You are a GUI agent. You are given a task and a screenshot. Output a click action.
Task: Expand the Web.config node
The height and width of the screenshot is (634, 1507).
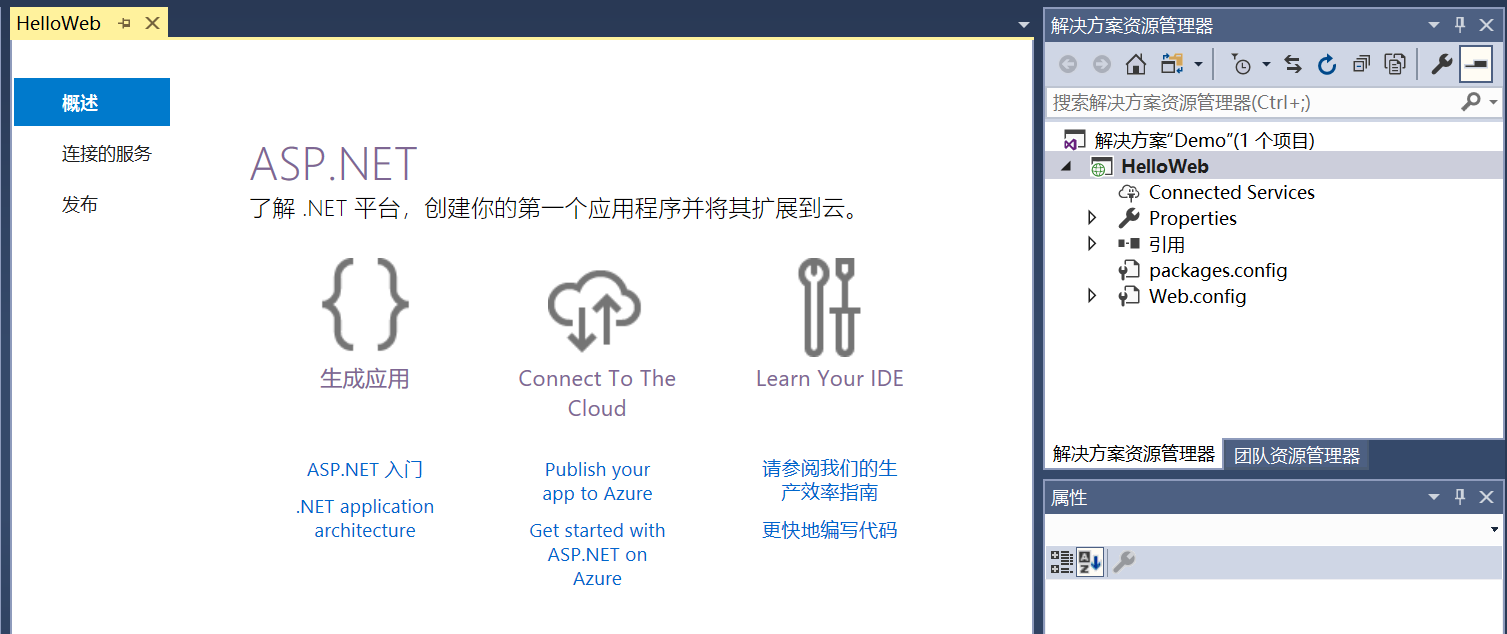point(1092,296)
